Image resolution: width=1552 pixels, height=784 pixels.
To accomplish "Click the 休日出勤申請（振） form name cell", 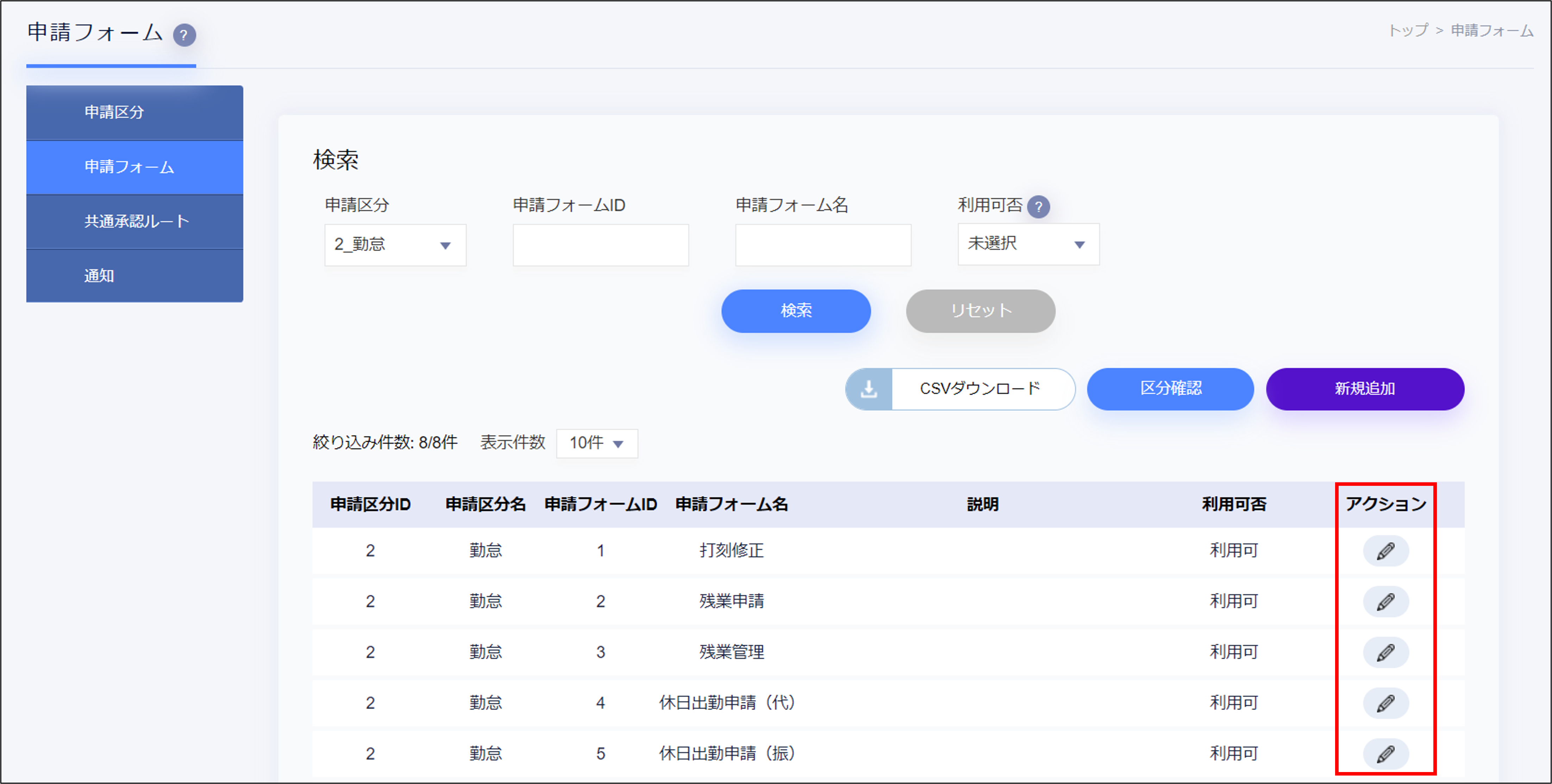I will coord(727,753).
